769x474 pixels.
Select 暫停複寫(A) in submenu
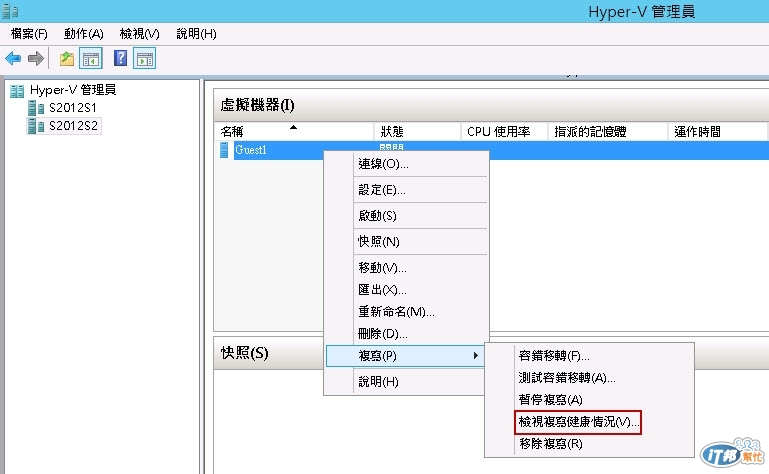point(590,400)
